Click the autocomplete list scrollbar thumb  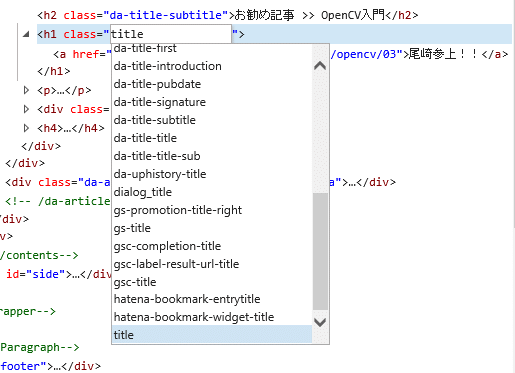320,251
